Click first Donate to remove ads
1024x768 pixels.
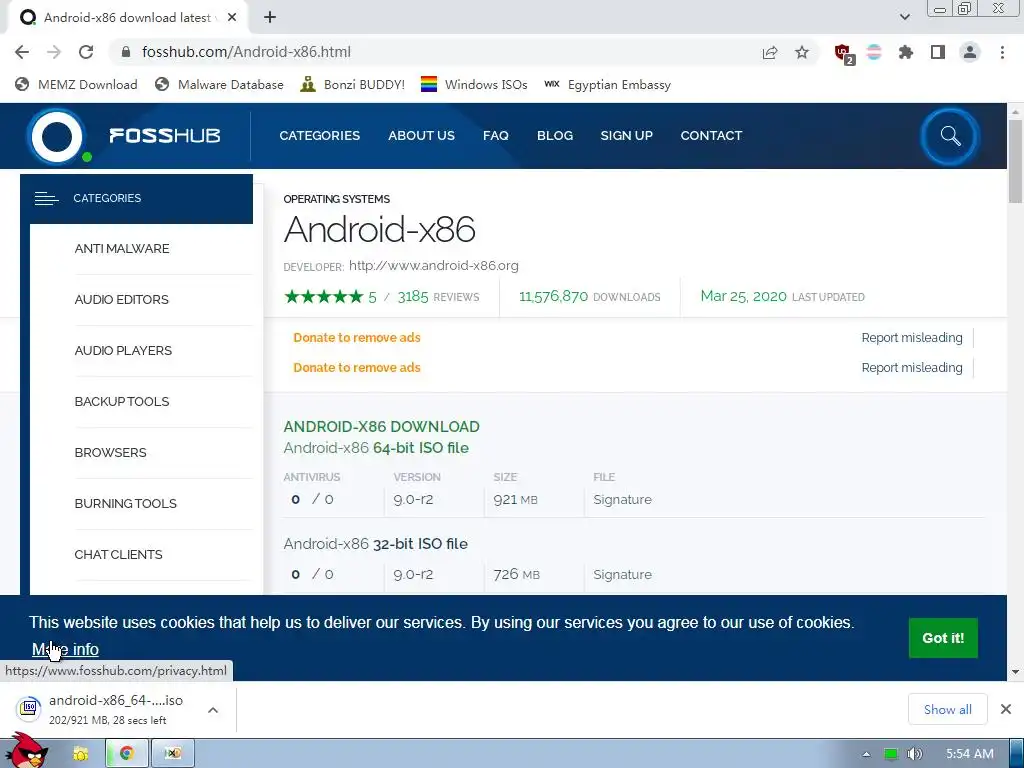tap(357, 338)
